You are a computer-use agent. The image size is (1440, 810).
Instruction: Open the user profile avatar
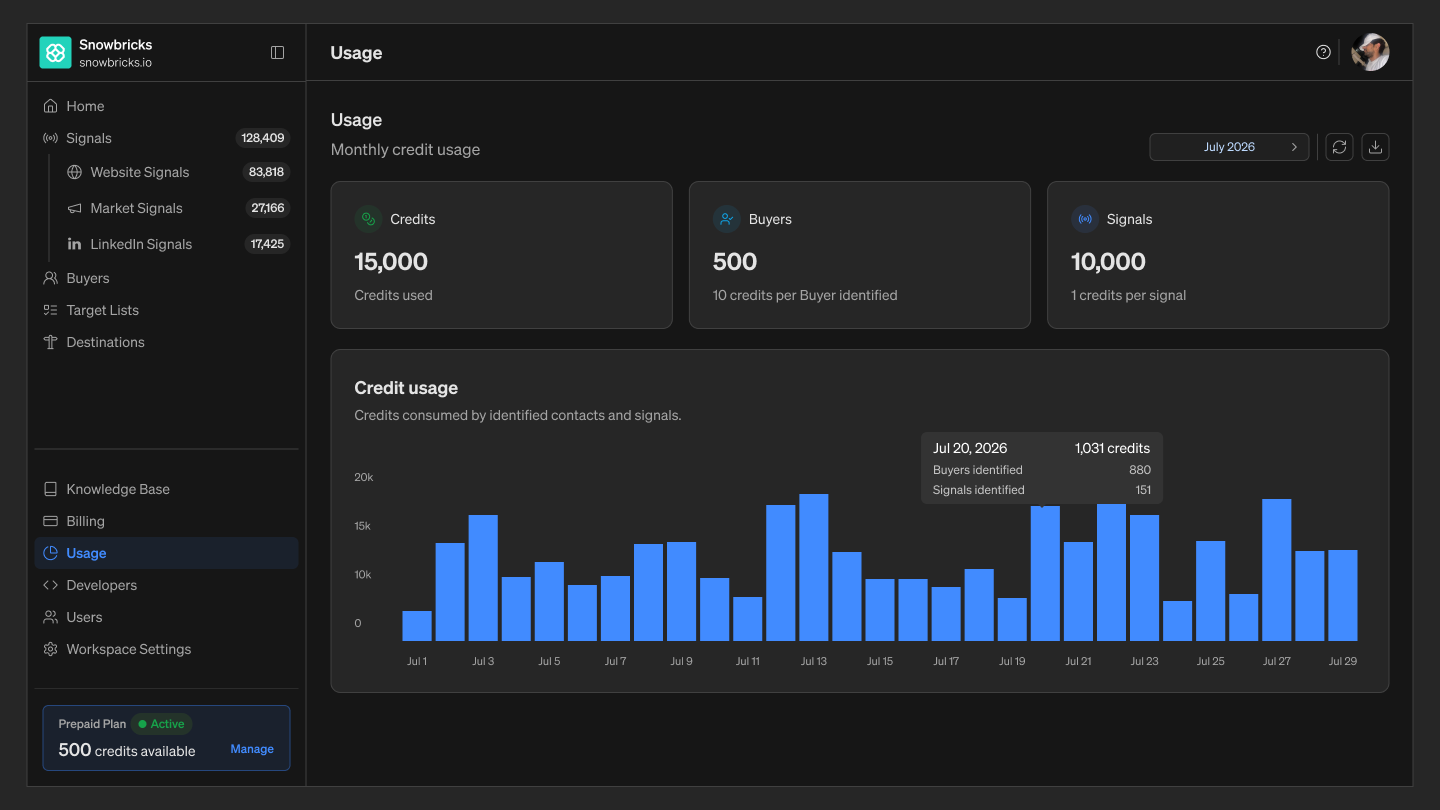tap(1370, 52)
